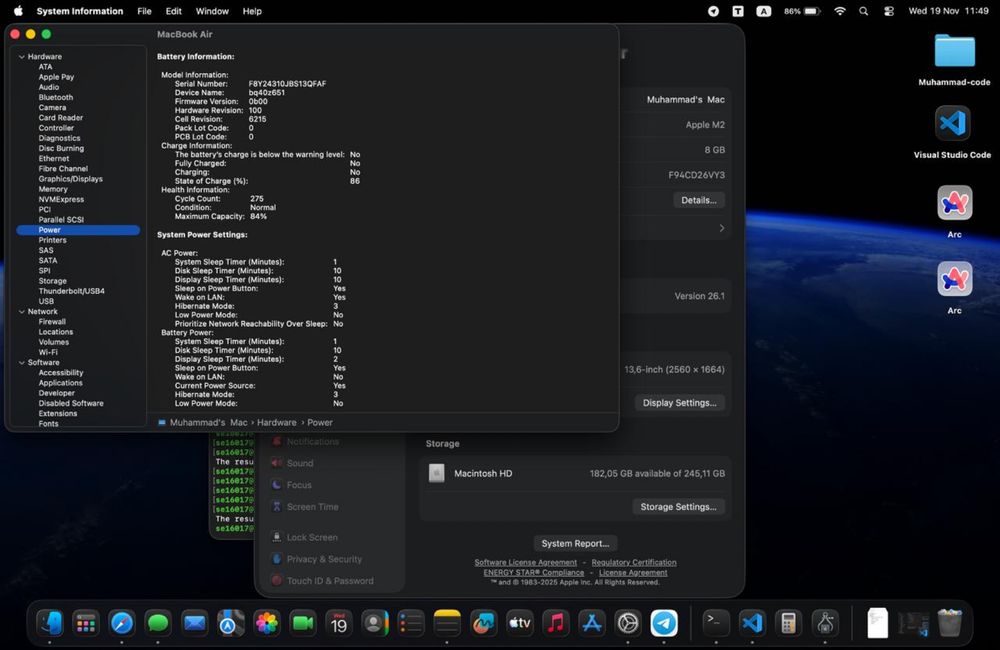1000x650 pixels.
Task: Open Telegram from the Dock
Action: 664,623
